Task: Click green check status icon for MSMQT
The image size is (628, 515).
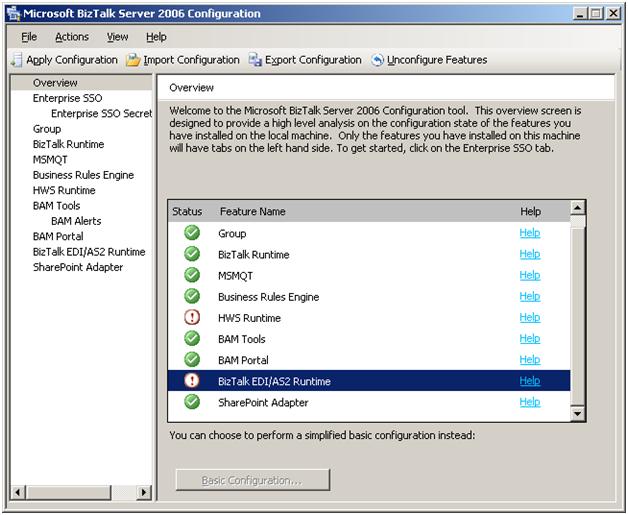Action: [x=192, y=275]
